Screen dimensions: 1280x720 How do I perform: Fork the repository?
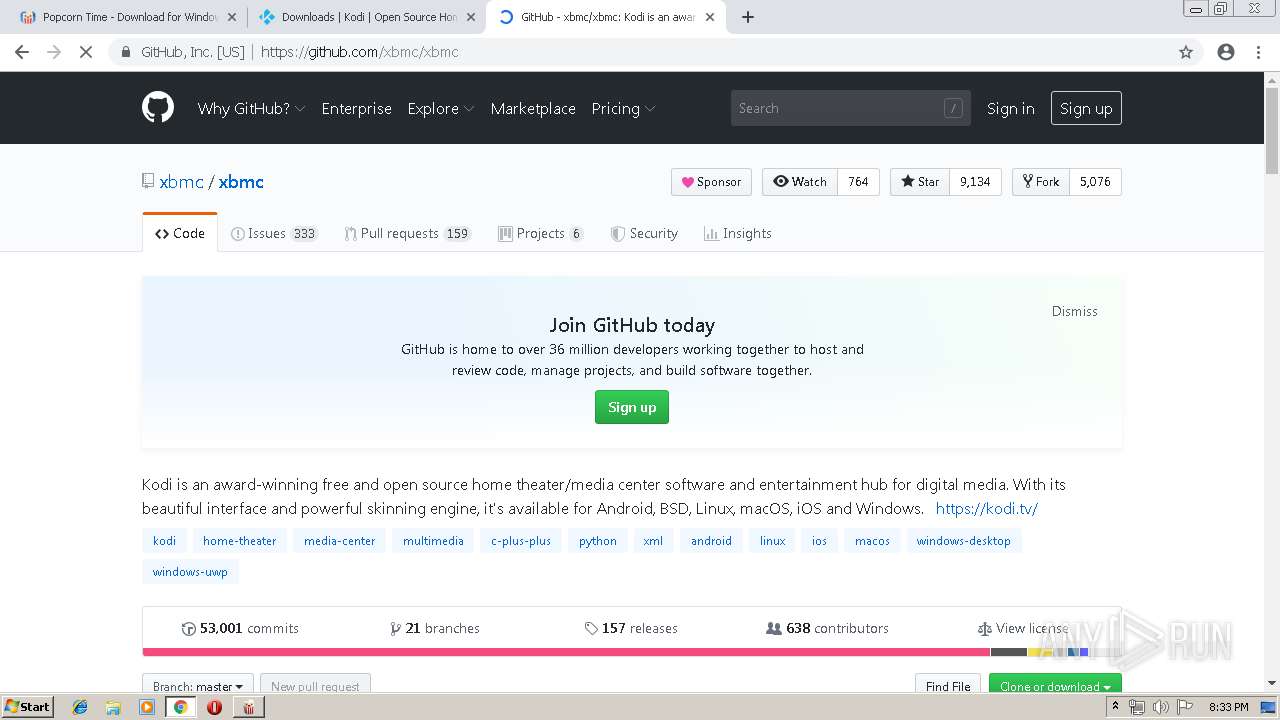(1041, 182)
